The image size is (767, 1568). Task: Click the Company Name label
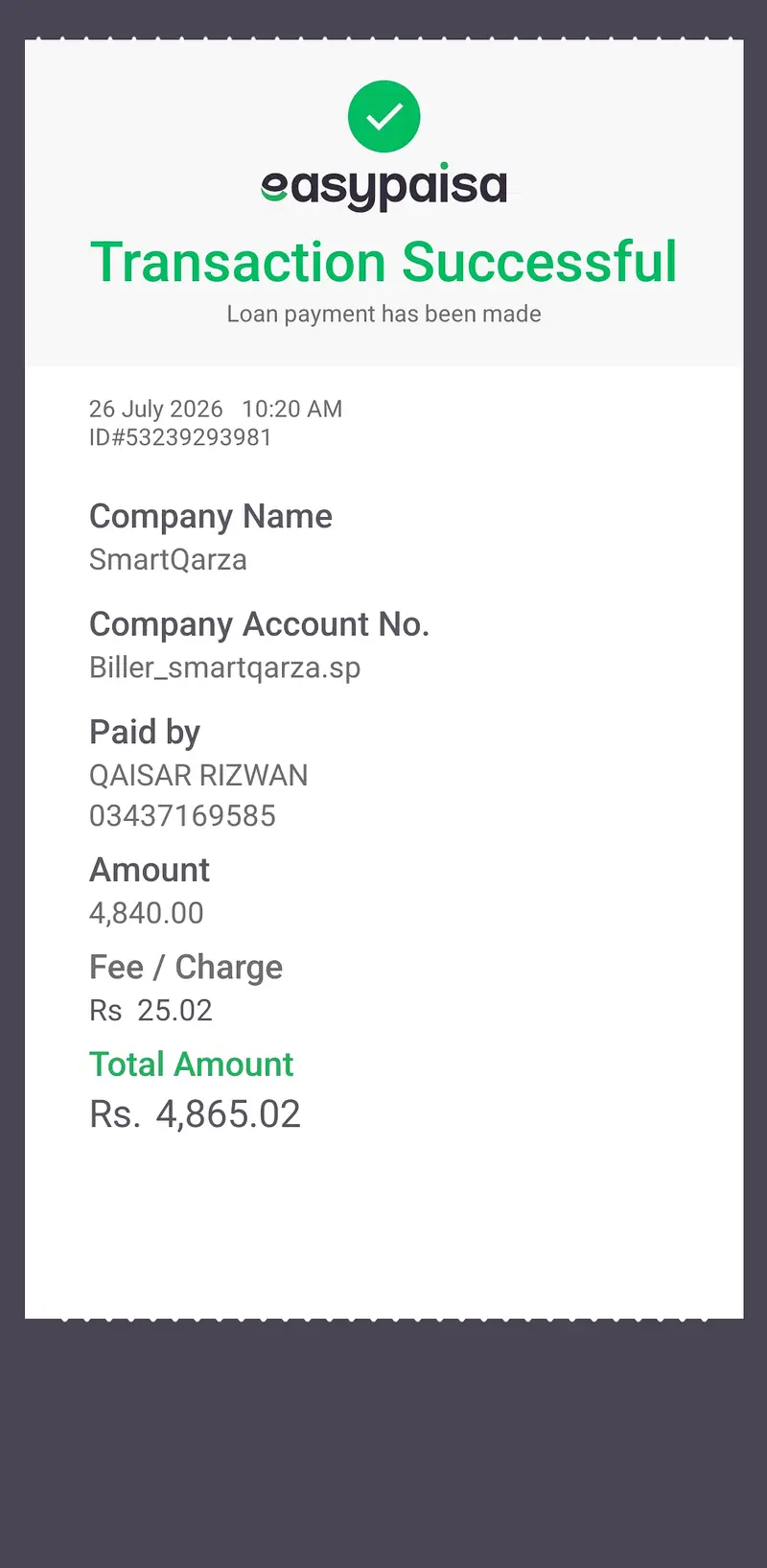pyautogui.click(x=211, y=517)
